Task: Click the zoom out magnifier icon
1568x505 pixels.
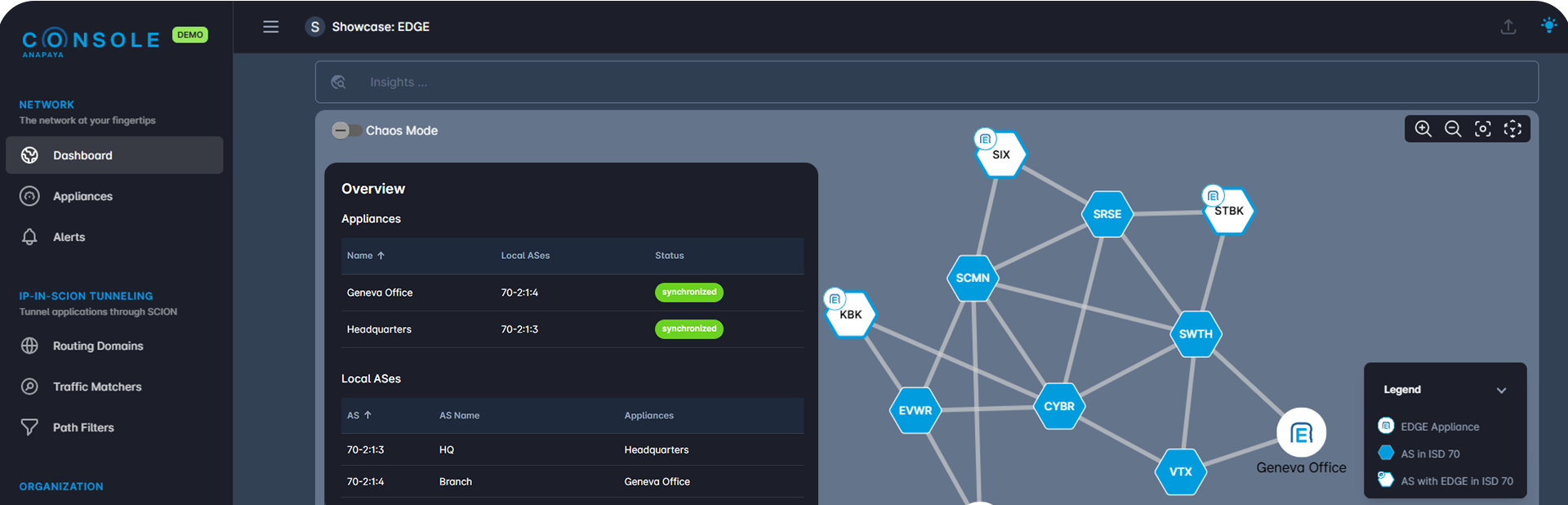Action: (1453, 129)
